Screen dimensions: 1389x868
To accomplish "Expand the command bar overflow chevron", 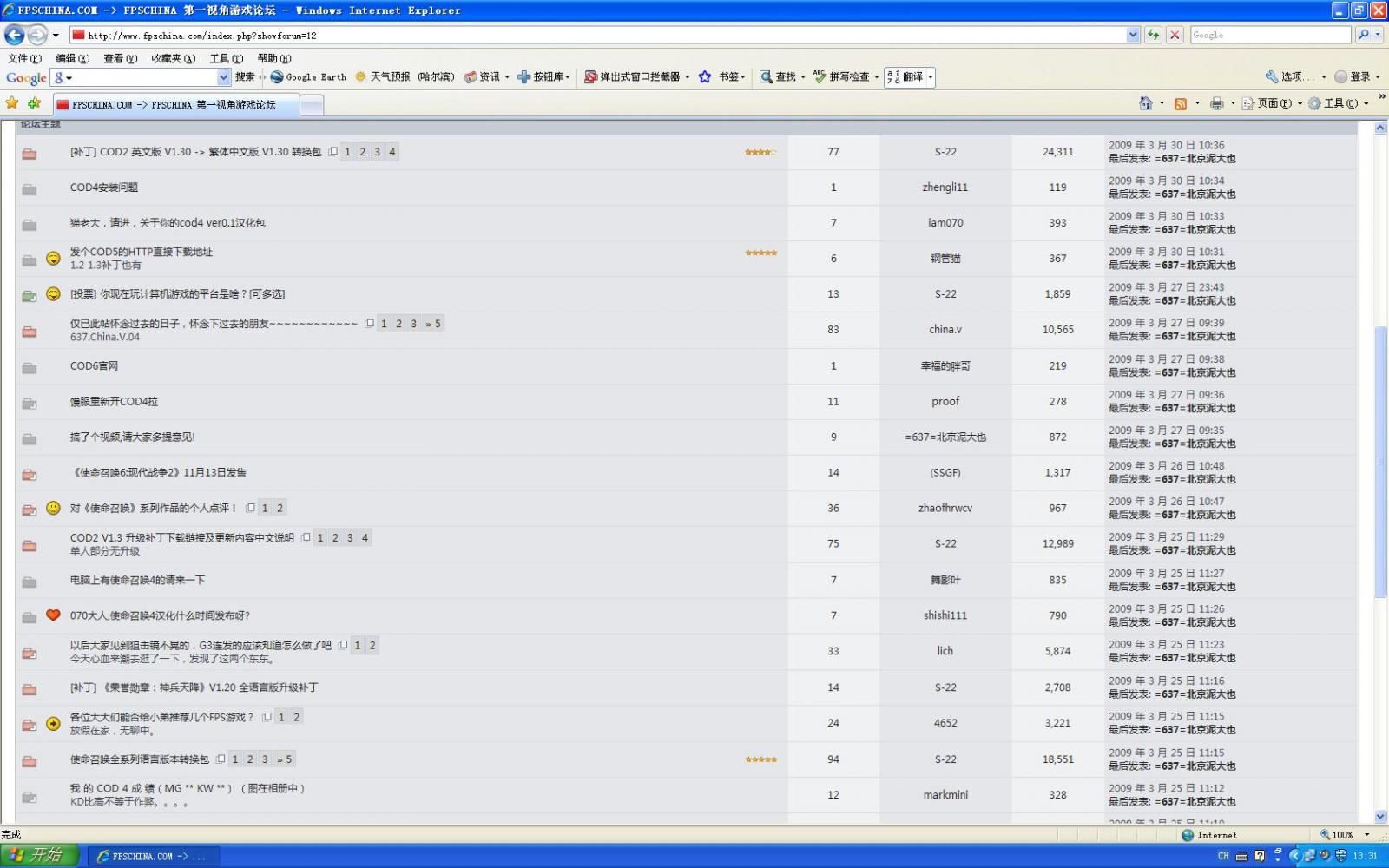I will tap(1380, 98).
